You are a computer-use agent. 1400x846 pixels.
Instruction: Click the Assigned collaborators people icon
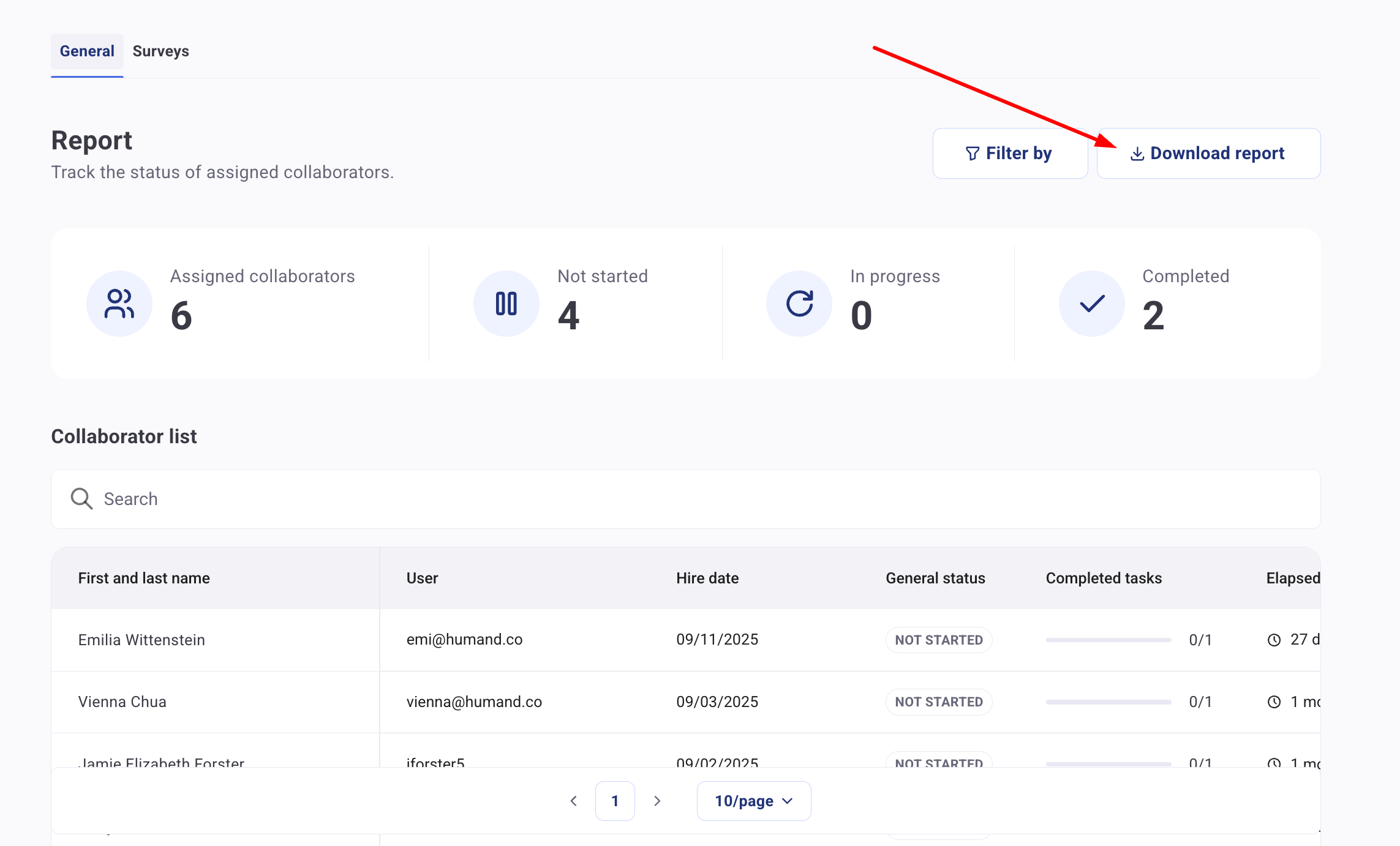[119, 304]
